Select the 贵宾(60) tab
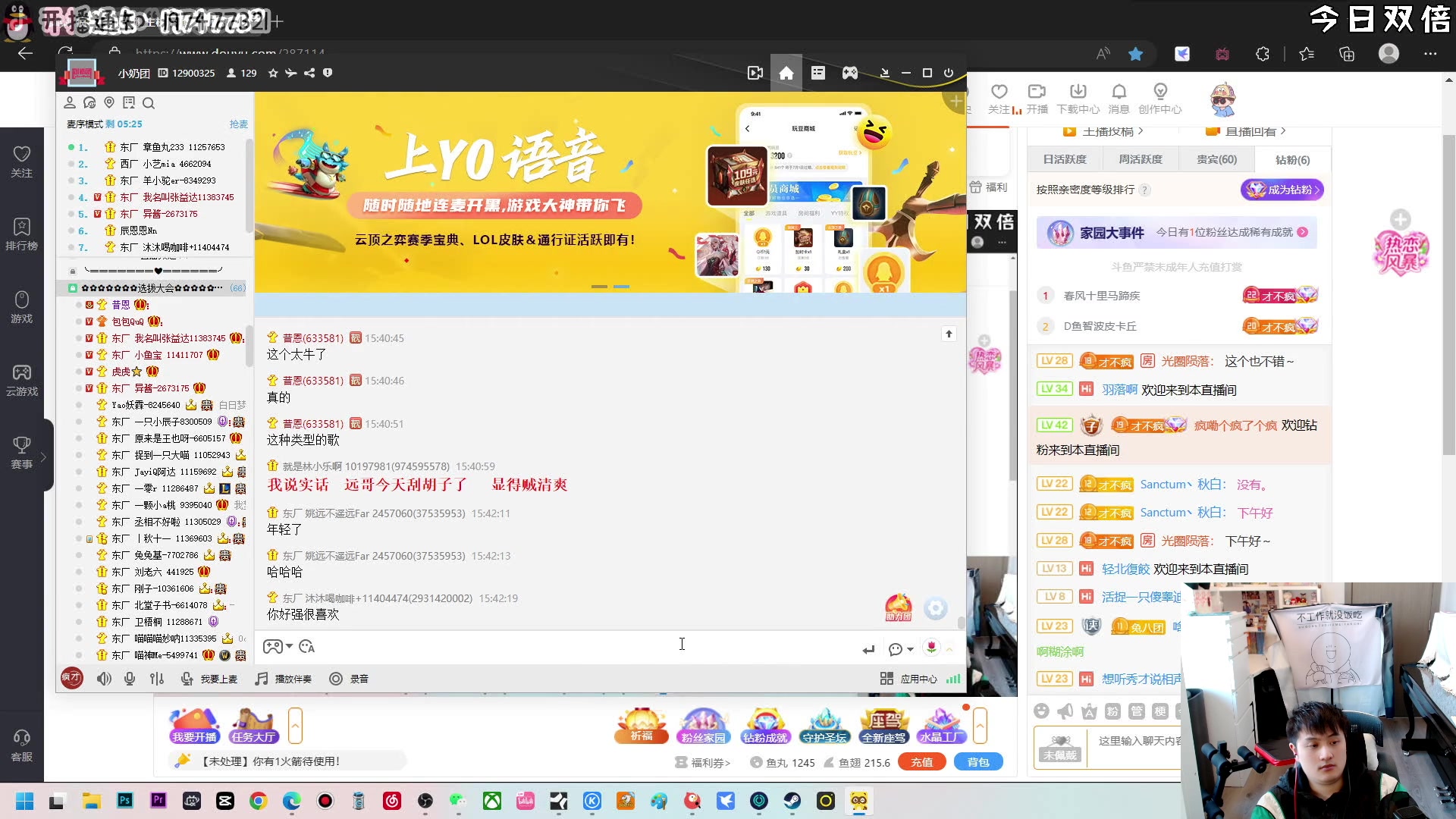The width and height of the screenshot is (1456, 819). coord(1216,159)
